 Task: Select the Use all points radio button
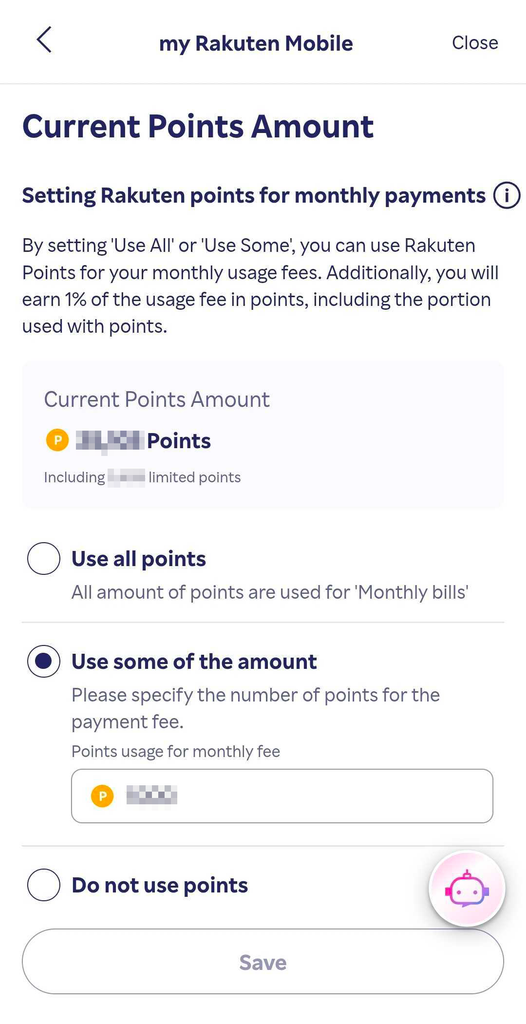tap(44, 559)
